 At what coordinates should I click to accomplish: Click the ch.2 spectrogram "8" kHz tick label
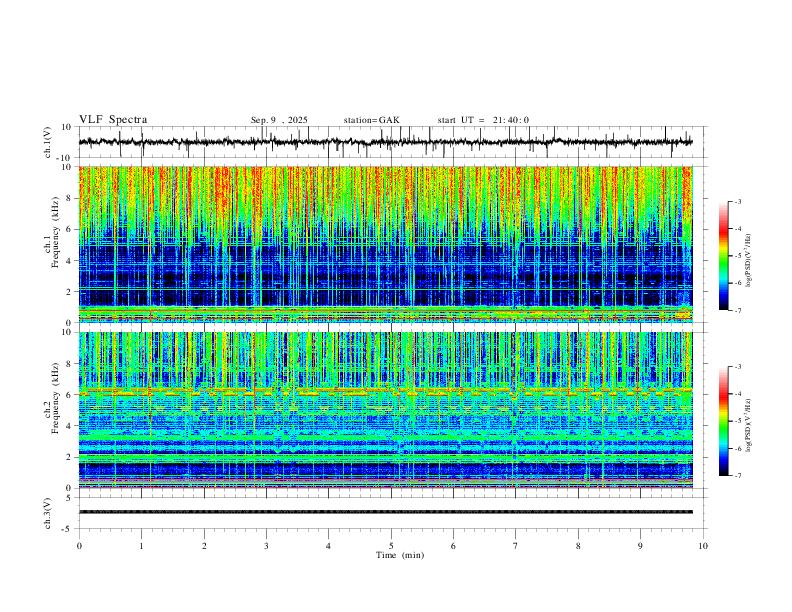click(70, 364)
